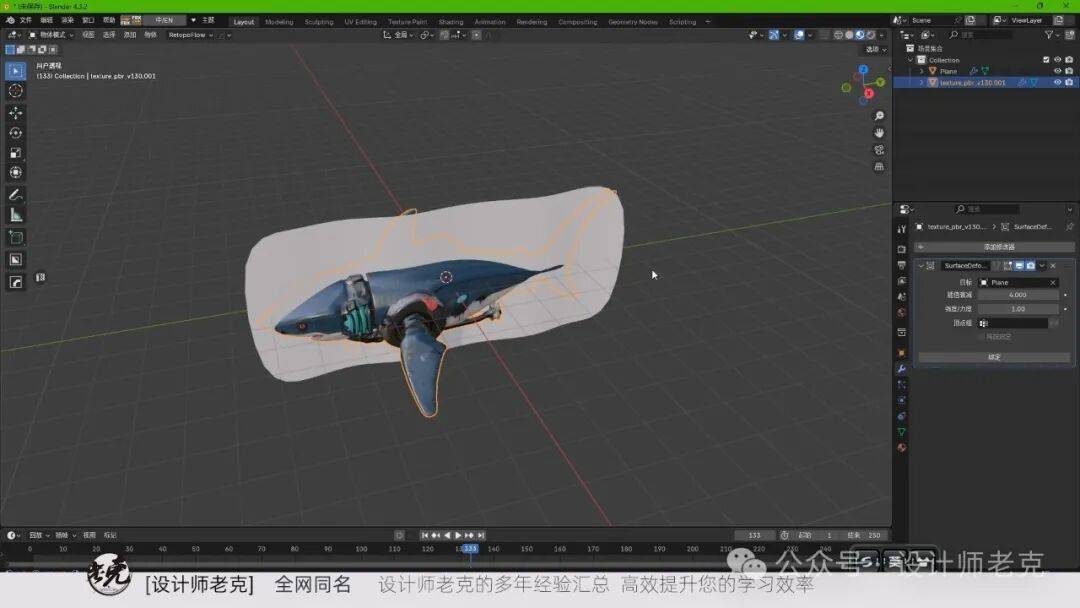Open the Output properties tab
This screenshot has width=1080, height=608.
point(902,265)
